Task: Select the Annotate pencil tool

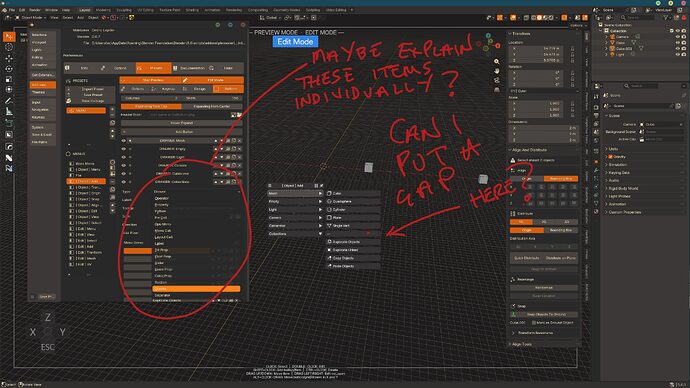Action: (9, 101)
